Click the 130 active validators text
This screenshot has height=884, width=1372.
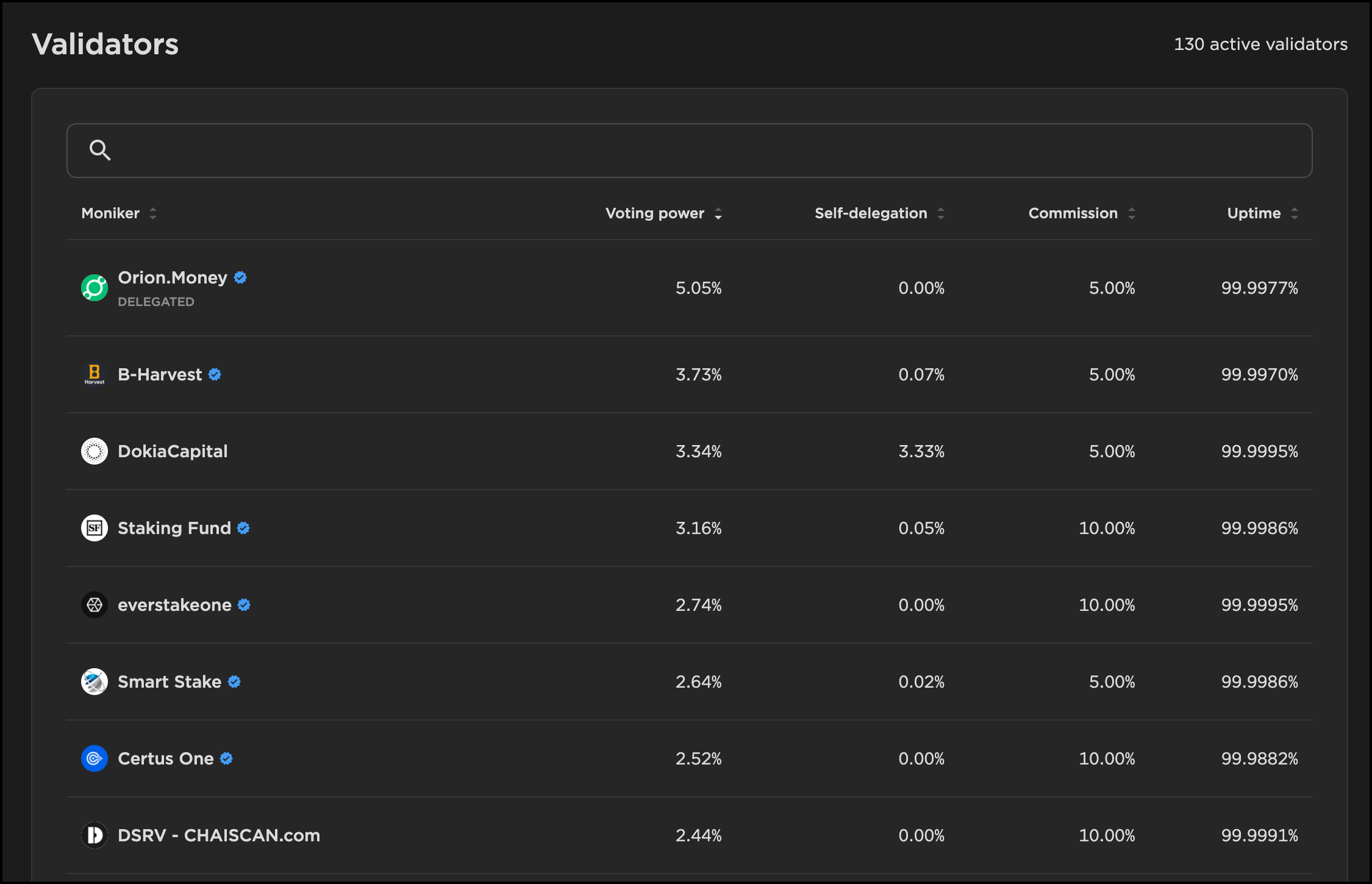pyautogui.click(x=1260, y=44)
